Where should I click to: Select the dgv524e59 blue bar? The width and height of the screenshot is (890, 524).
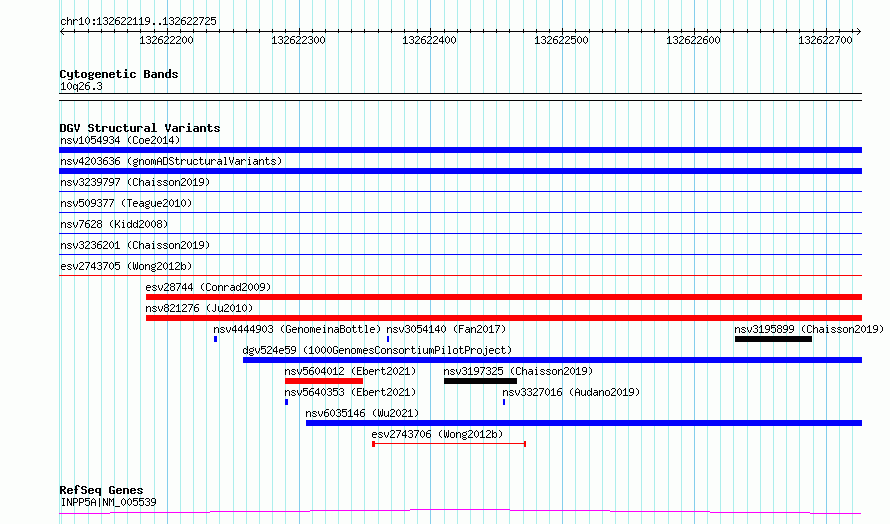[x=552, y=360]
